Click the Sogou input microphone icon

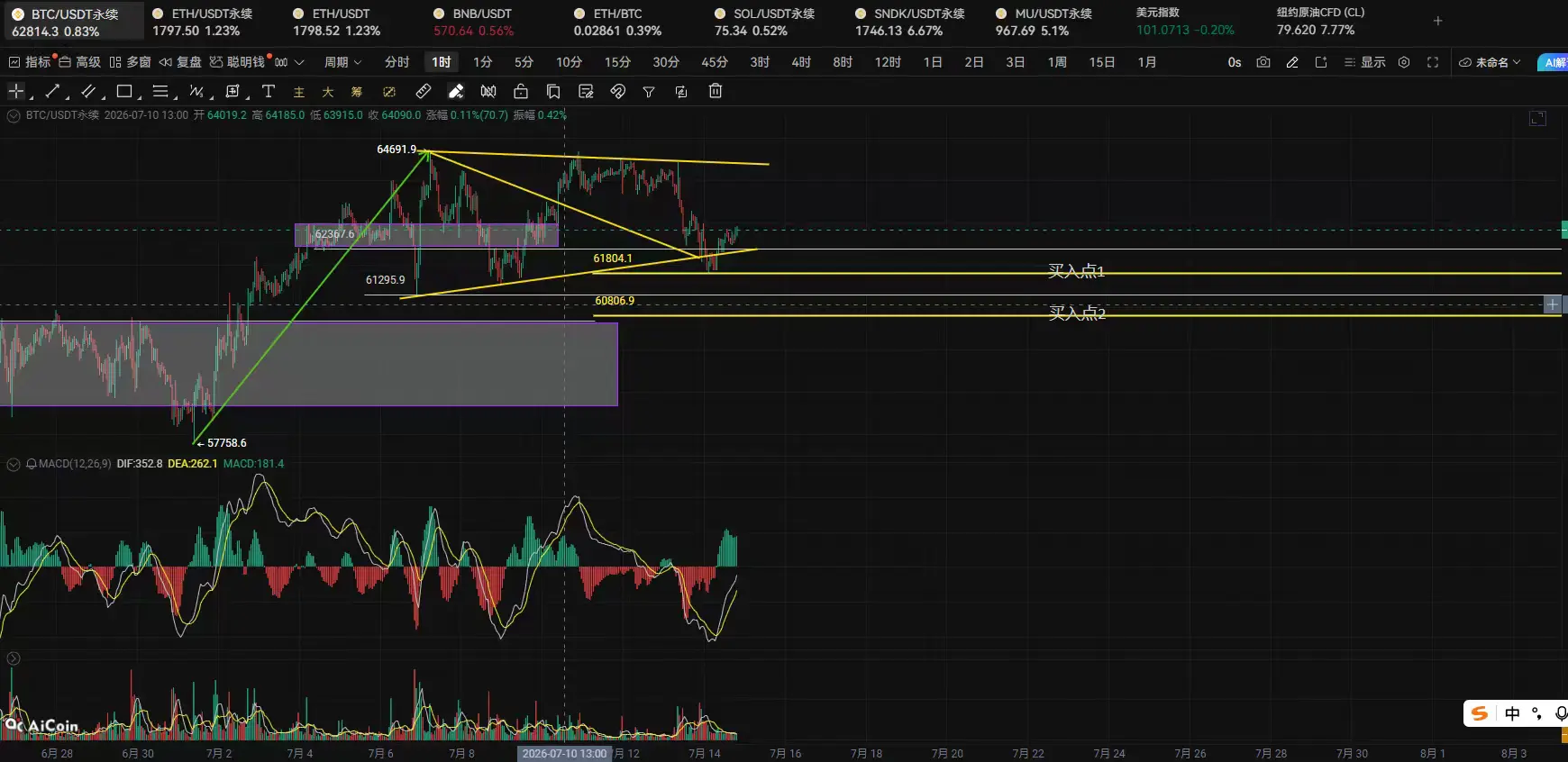1561,713
